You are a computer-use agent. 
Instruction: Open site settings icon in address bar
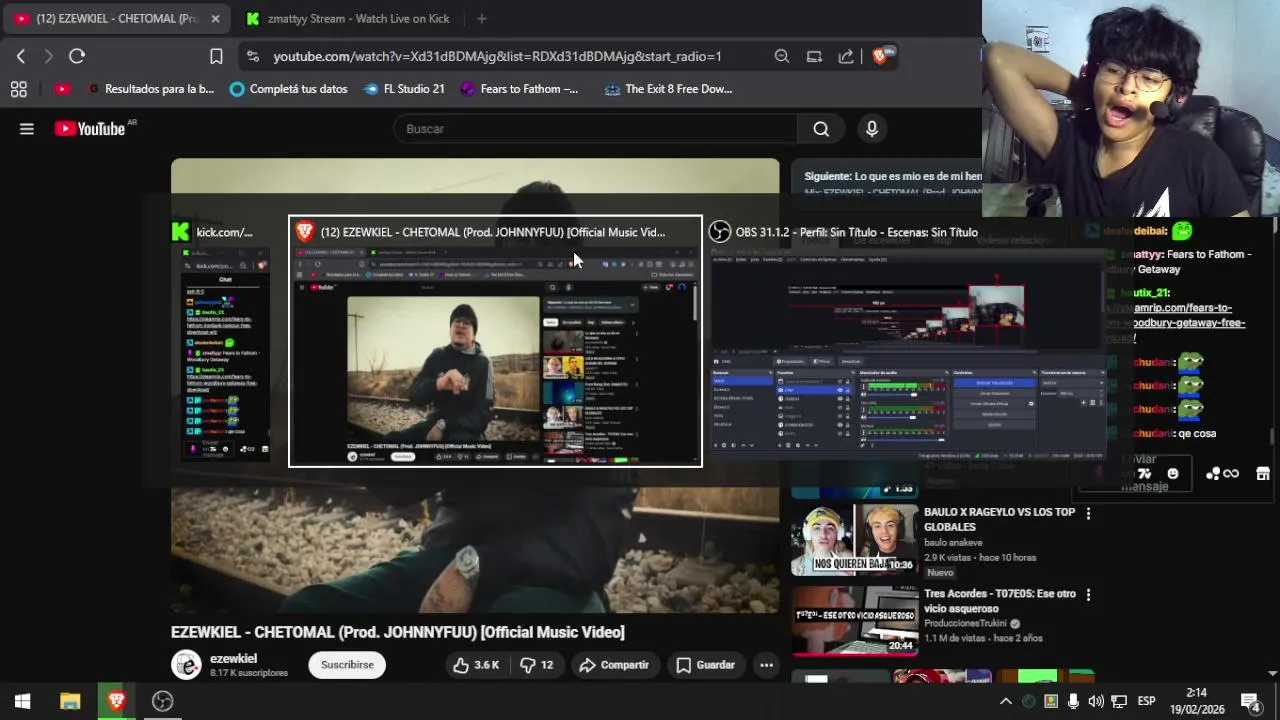(x=253, y=56)
